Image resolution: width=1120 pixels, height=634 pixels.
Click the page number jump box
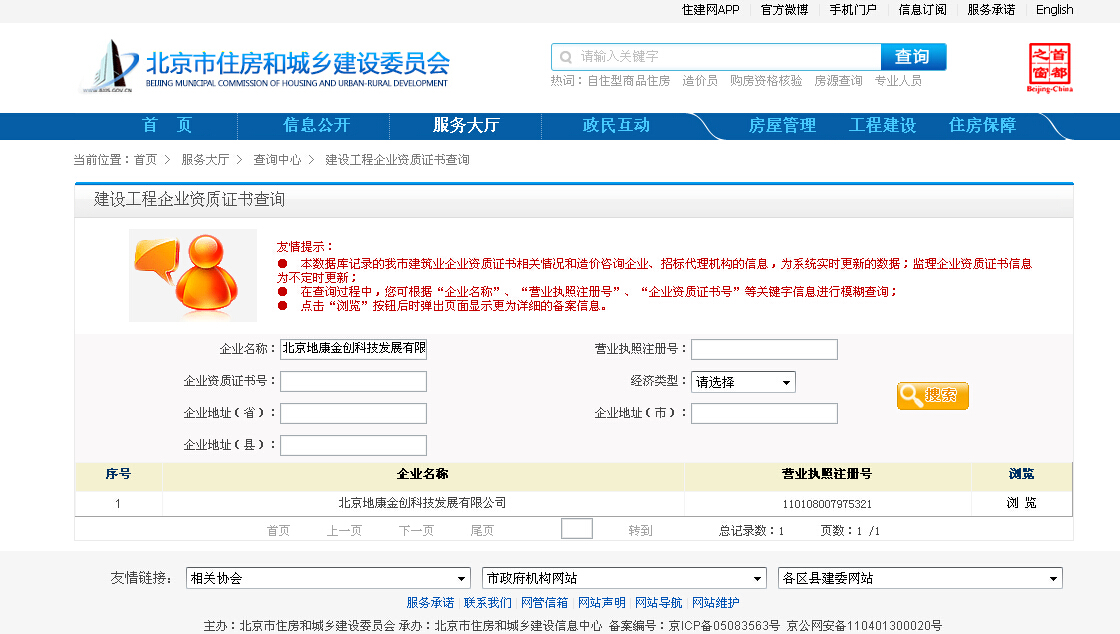coord(577,529)
